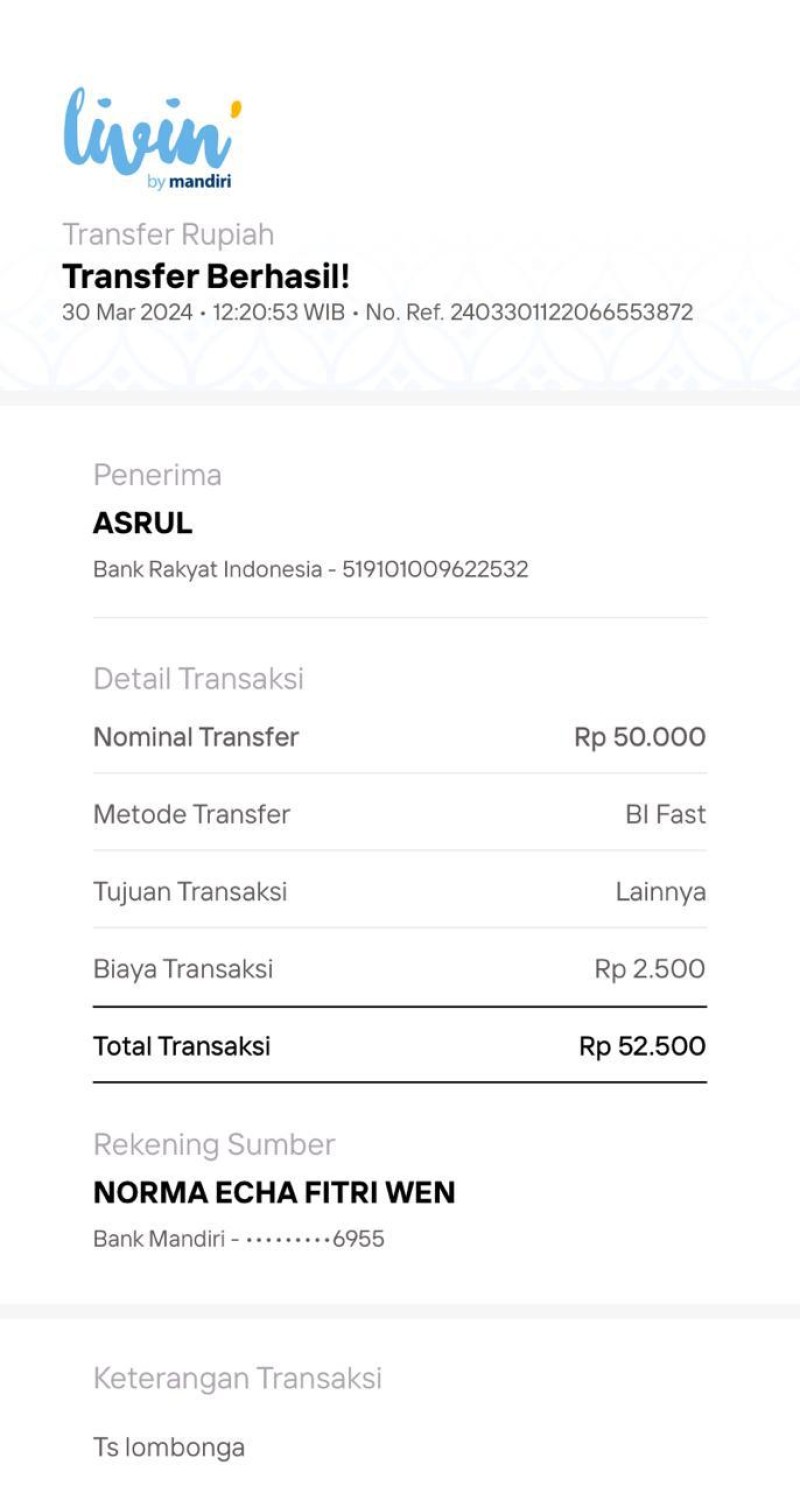Click the transaction date 30 Mar 2024
800x1493 pixels.
point(127,312)
